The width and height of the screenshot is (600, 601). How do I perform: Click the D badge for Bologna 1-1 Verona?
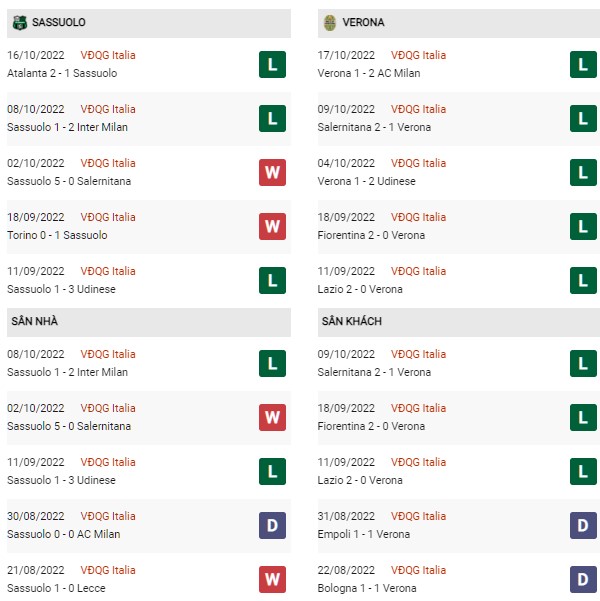click(583, 580)
